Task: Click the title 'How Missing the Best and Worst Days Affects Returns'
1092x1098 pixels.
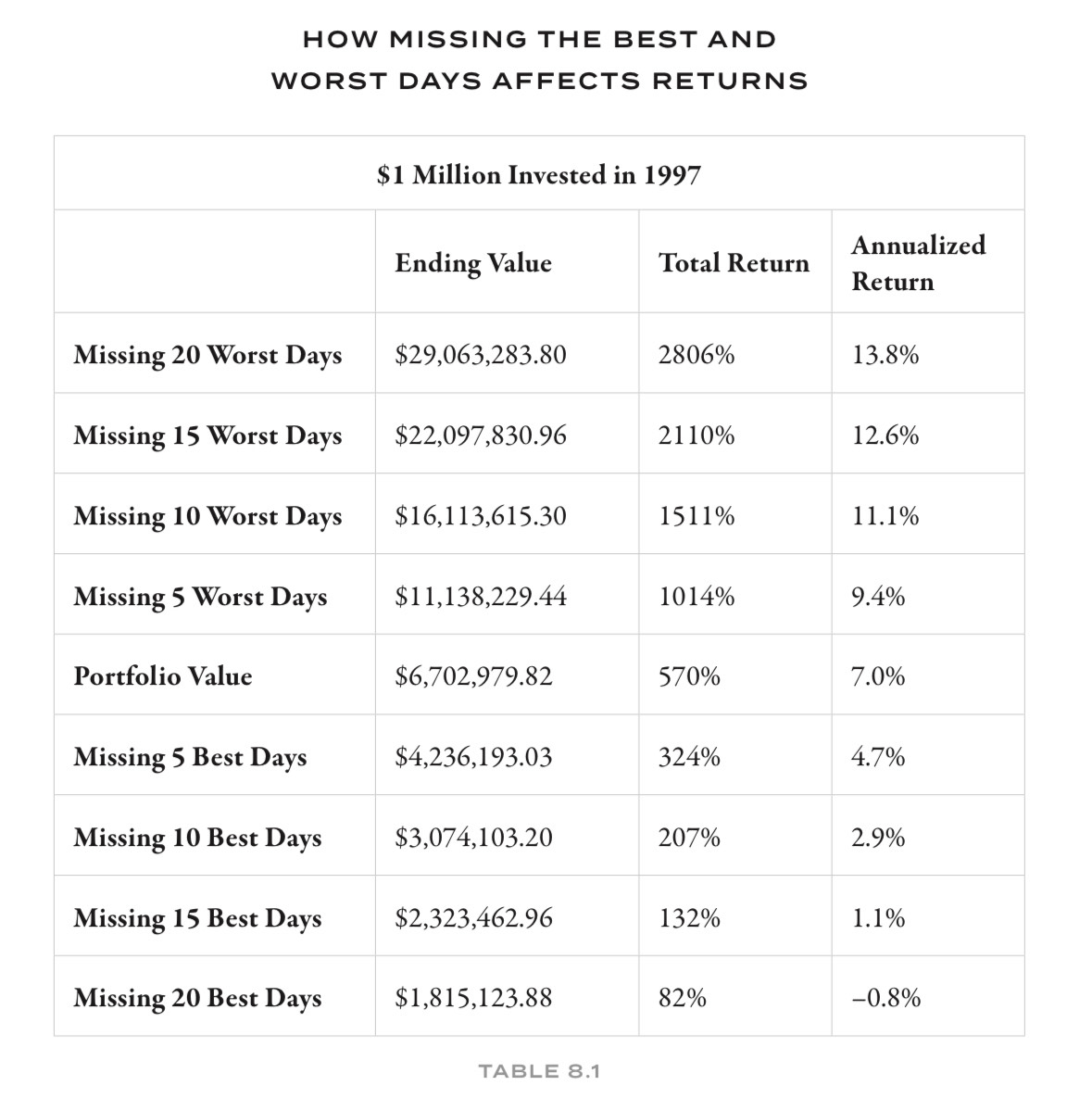Action: [539, 60]
